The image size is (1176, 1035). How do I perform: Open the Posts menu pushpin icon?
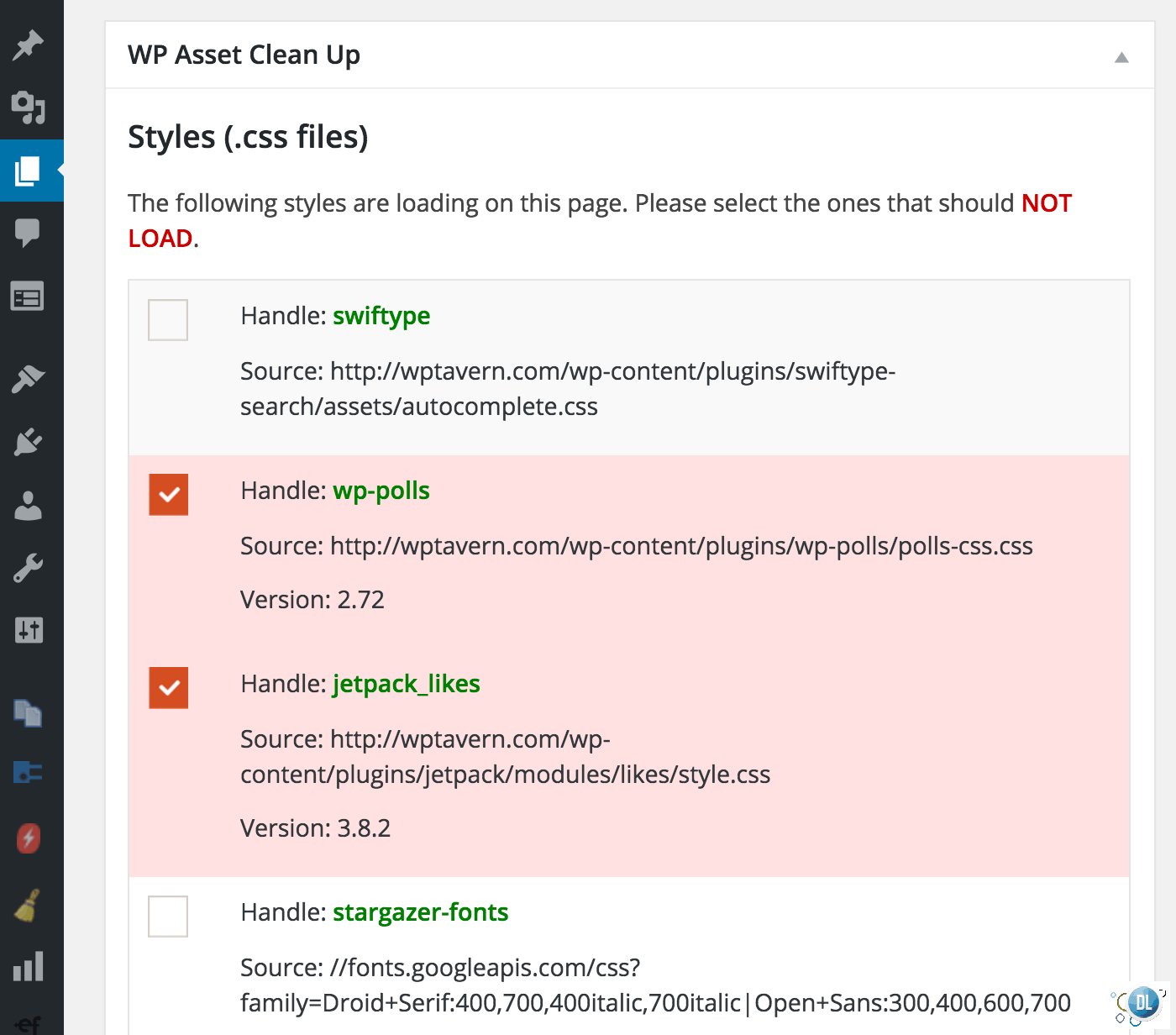click(28, 45)
